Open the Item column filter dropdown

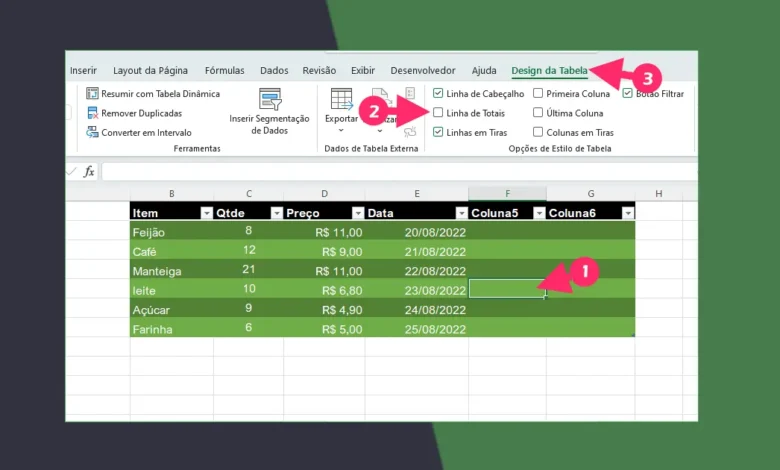[206, 213]
